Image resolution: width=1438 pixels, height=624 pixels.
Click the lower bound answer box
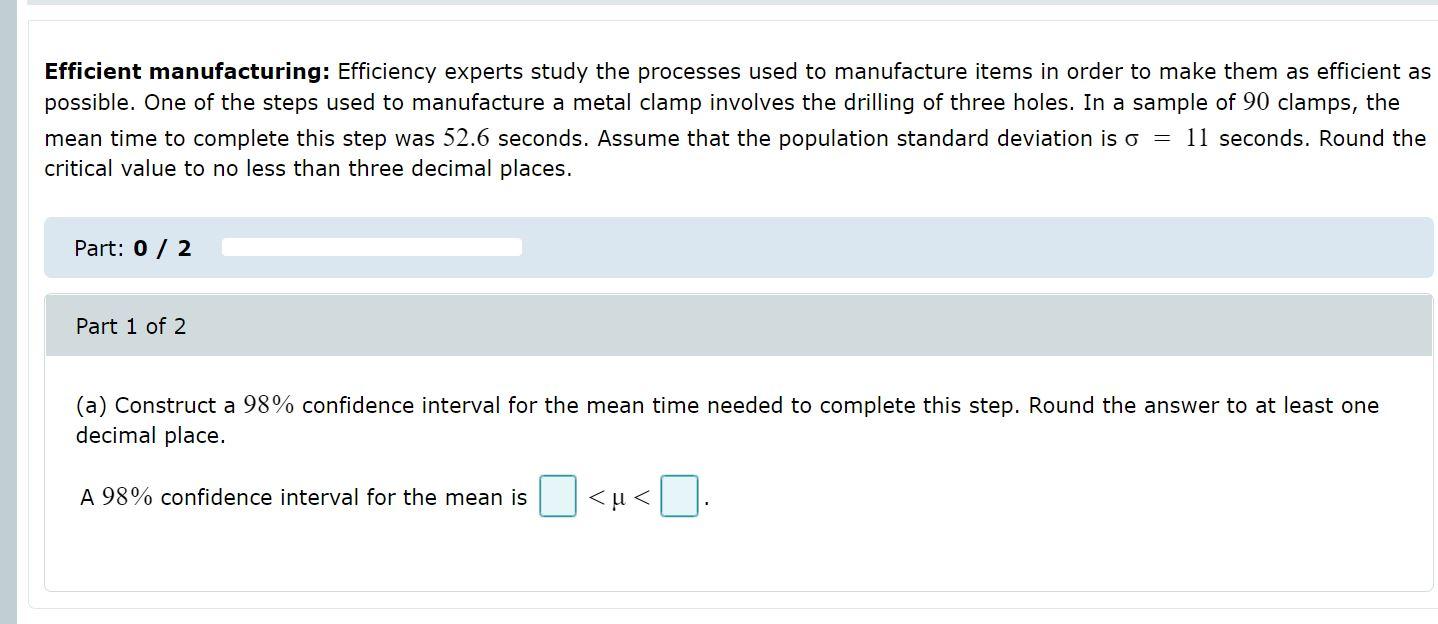[x=558, y=496]
